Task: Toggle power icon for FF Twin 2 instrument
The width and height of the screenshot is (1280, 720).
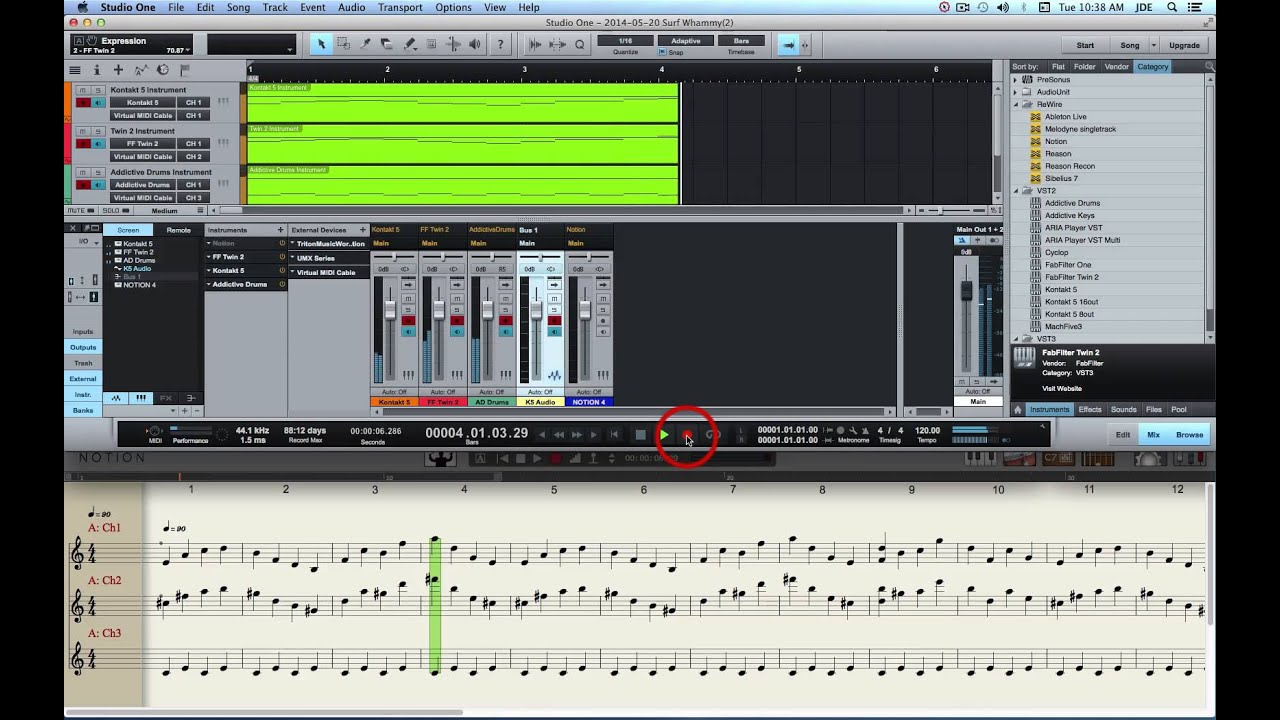Action: (282, 257)
